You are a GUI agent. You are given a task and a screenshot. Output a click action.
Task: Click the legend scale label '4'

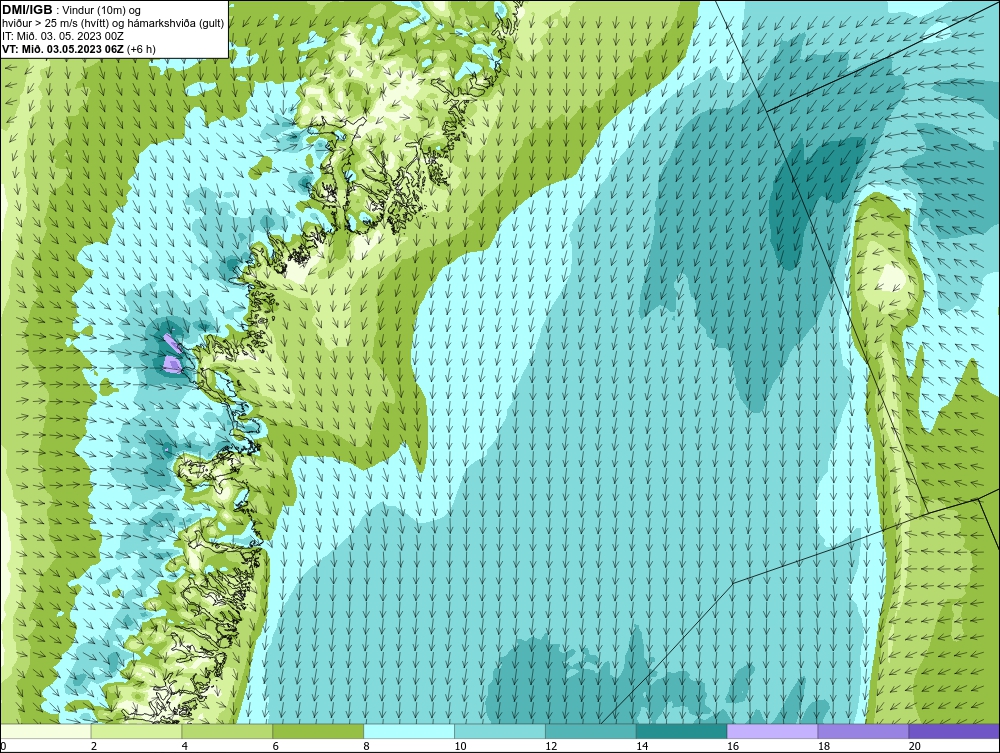click(x=184, y=746)
